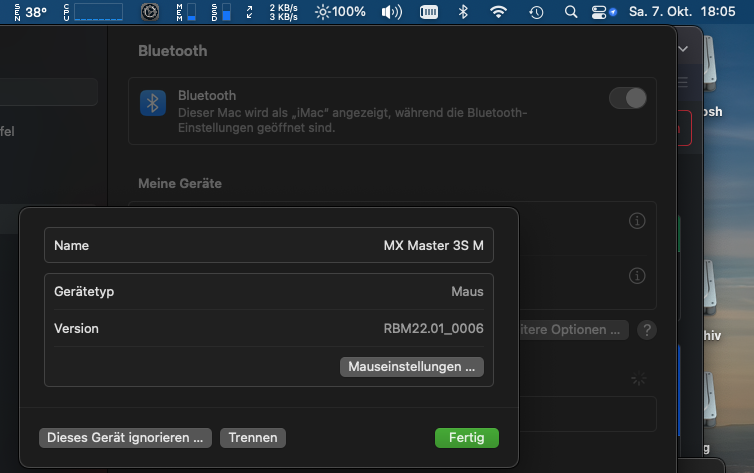Click the blue Bluetooth icon in settings
The width and height of the screenshot is (754, 473).
click(153, 103)
